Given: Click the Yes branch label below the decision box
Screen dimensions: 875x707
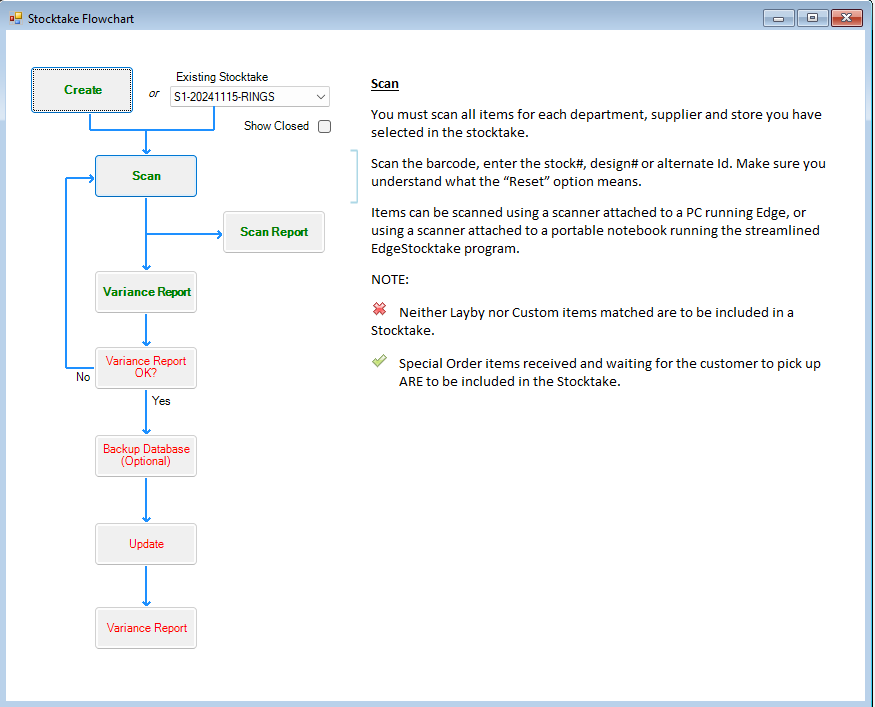Looking at the screenshot, I should pyautogui.click(x=161, y=401).
